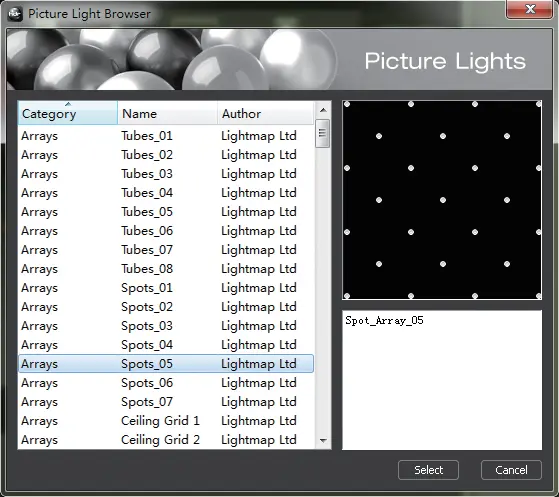559x497 pixels.
Task: Pick the Spots_03 picture light
Action: coord(166,326)
